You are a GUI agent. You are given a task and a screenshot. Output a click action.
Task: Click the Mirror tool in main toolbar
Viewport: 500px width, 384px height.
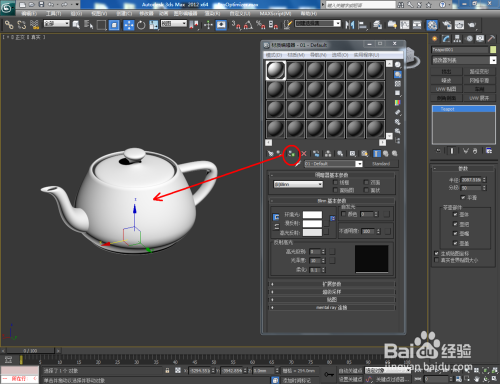(350, 25)
